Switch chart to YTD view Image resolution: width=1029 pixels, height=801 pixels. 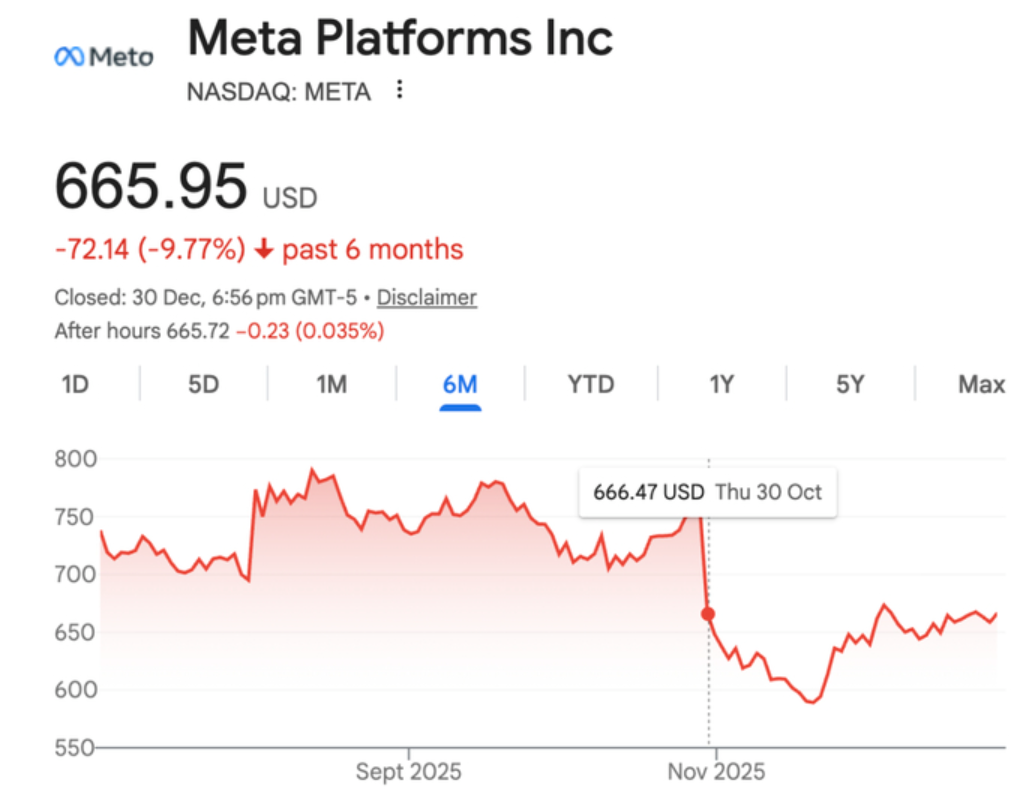pyautogui.click(x=590, y=384)
